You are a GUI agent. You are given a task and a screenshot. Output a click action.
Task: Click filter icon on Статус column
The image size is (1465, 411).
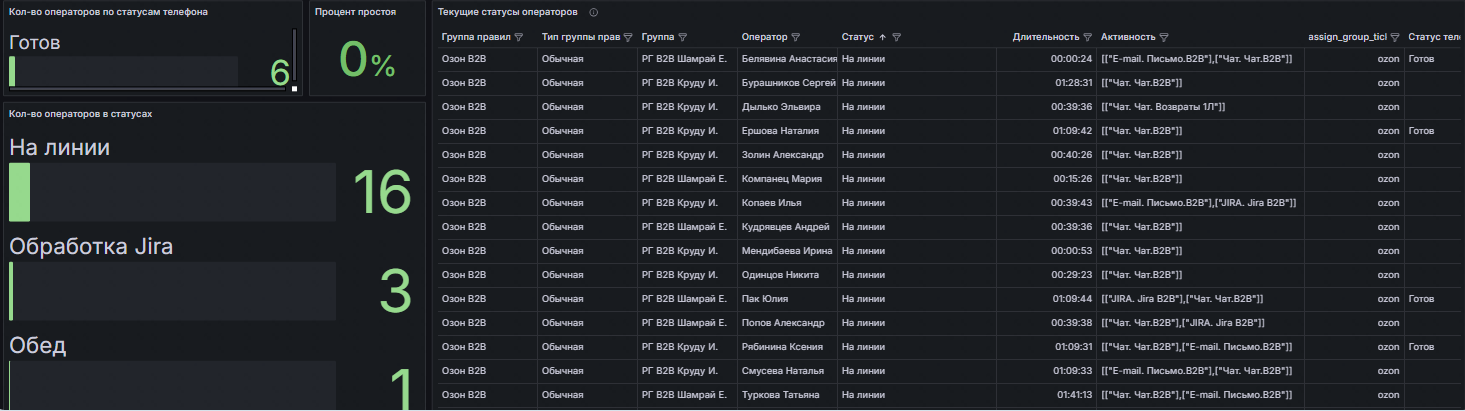(x=897, y=37)
